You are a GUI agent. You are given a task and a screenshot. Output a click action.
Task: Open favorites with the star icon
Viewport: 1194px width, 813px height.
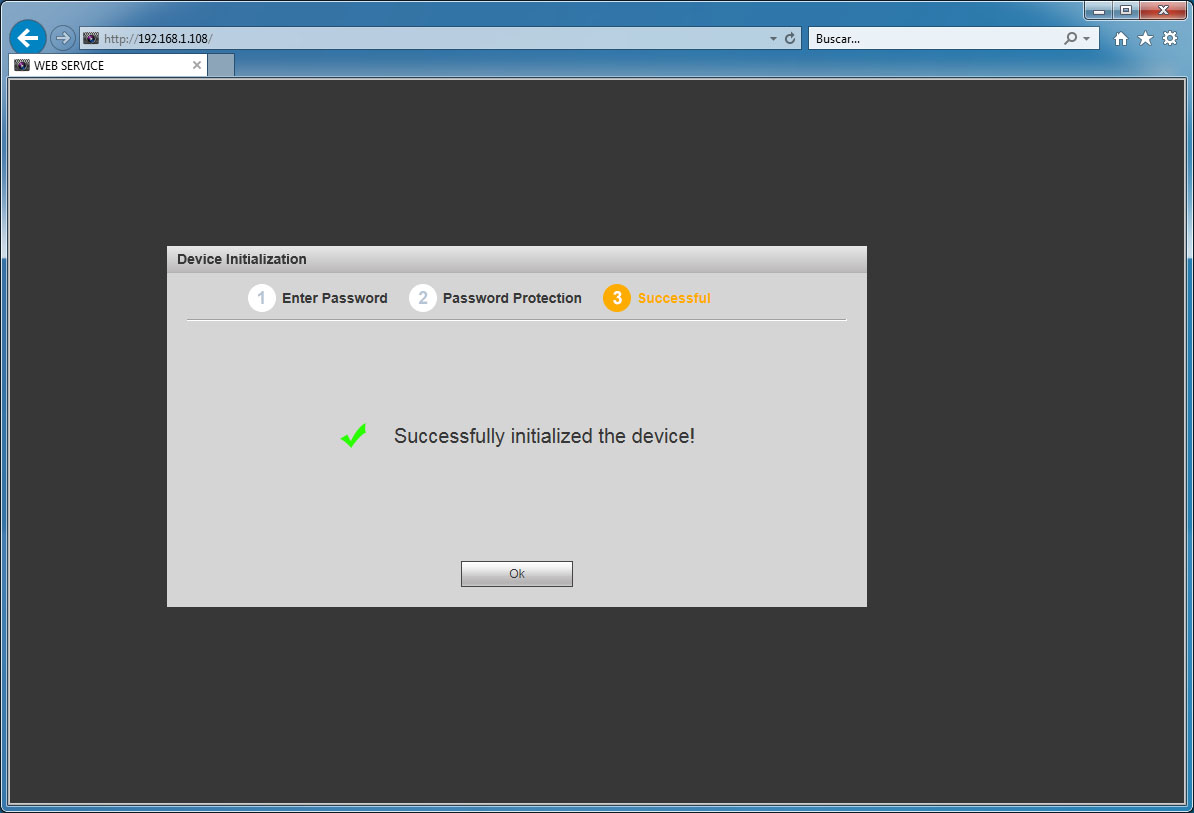point(1145,38)
